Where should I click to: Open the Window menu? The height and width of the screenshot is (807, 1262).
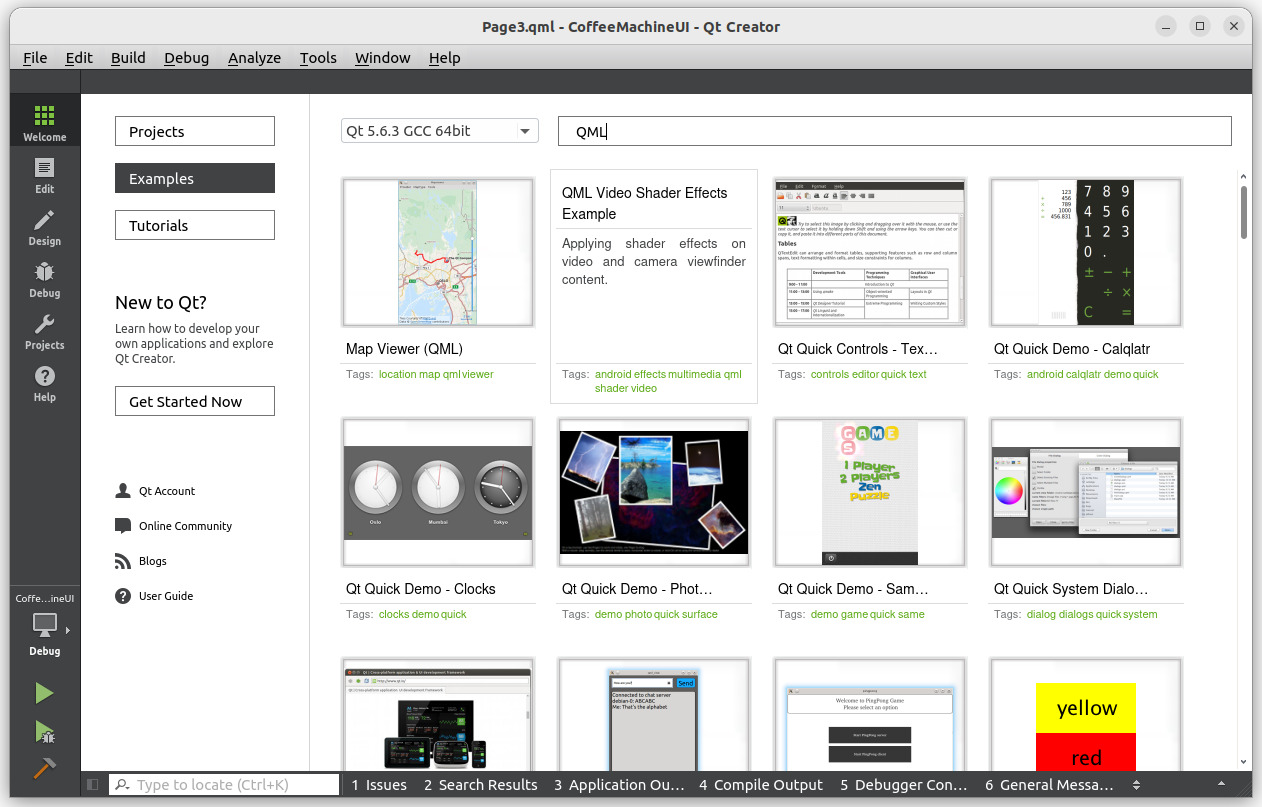383,57
